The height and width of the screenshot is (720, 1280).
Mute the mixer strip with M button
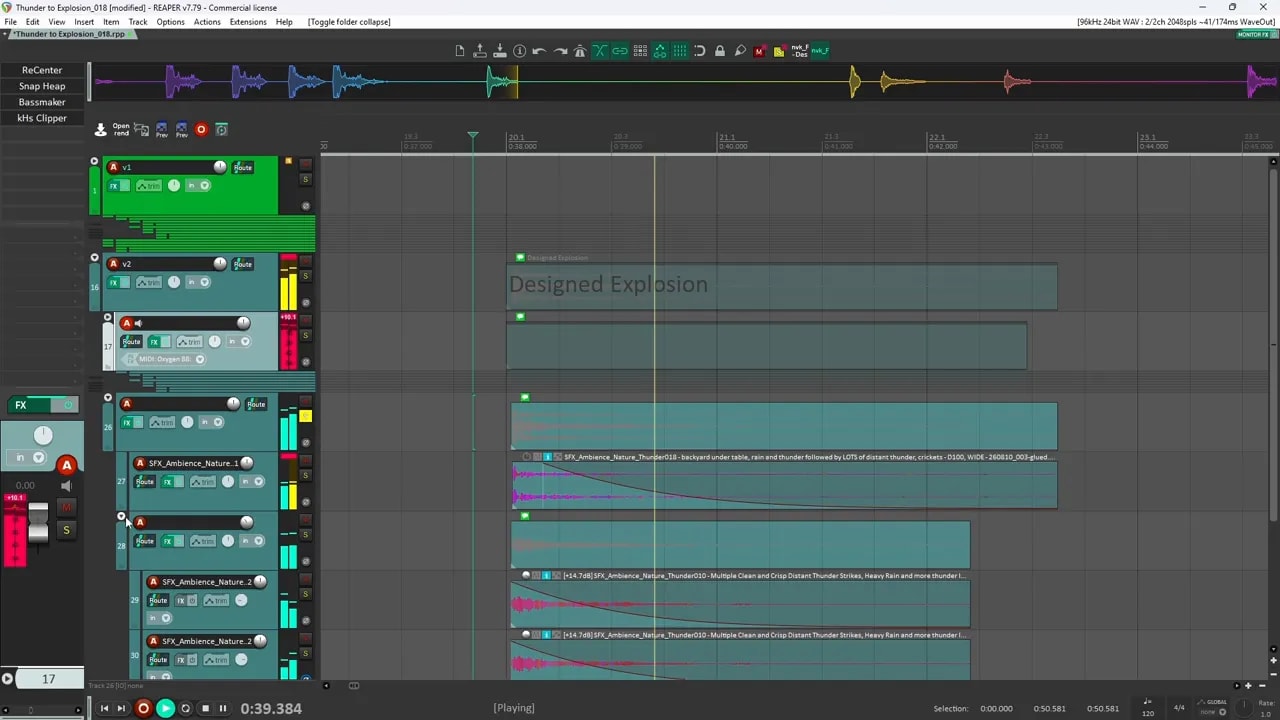pyautogui.click(x=66, y=508)
